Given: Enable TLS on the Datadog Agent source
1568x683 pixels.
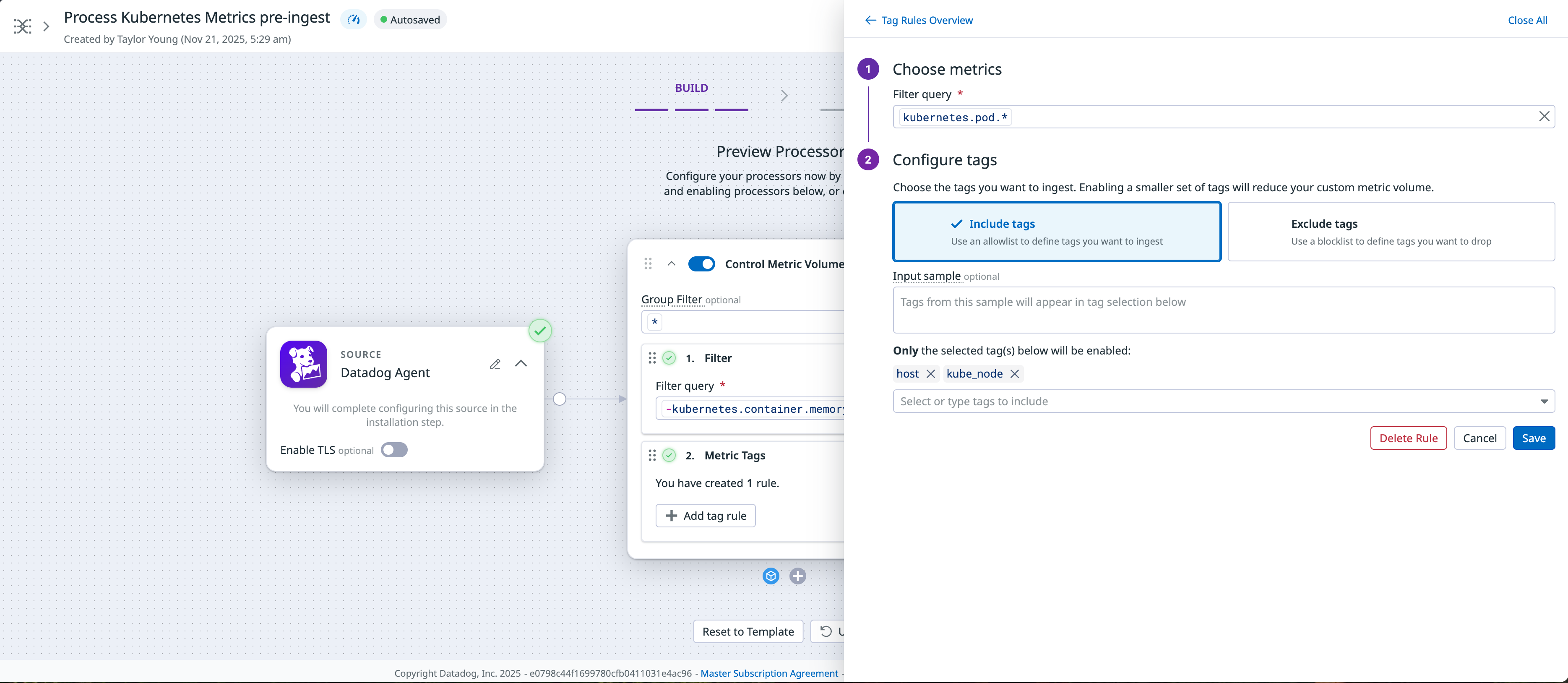Looking at the screenshot, I should [x=393, y=450].
